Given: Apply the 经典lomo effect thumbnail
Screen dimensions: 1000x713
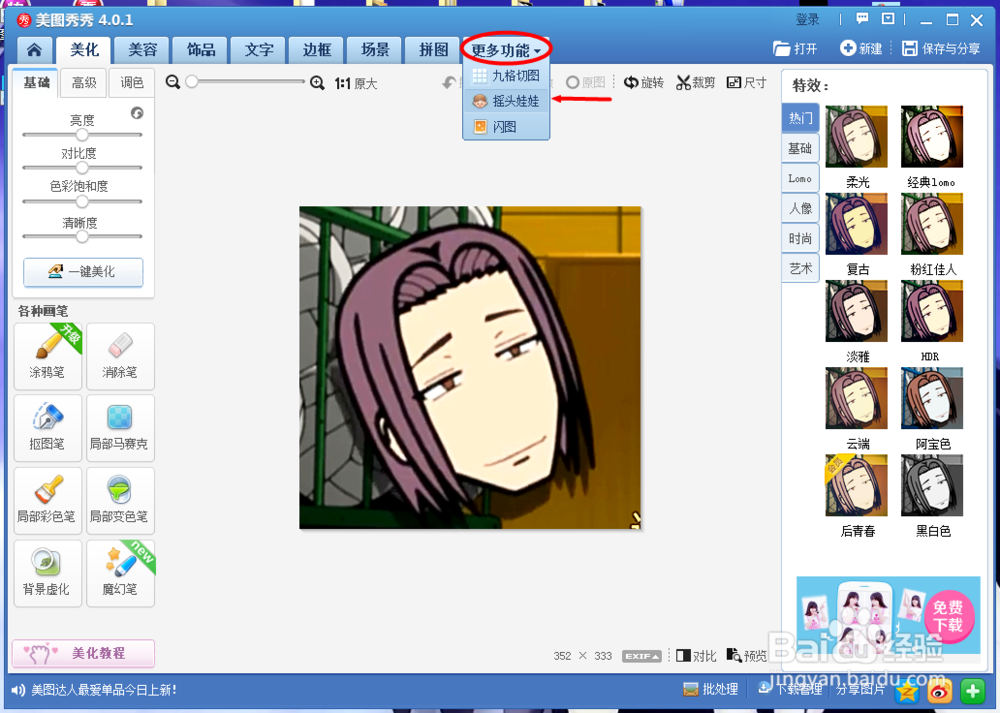Looking at the screenshot, I should [932, 136].
